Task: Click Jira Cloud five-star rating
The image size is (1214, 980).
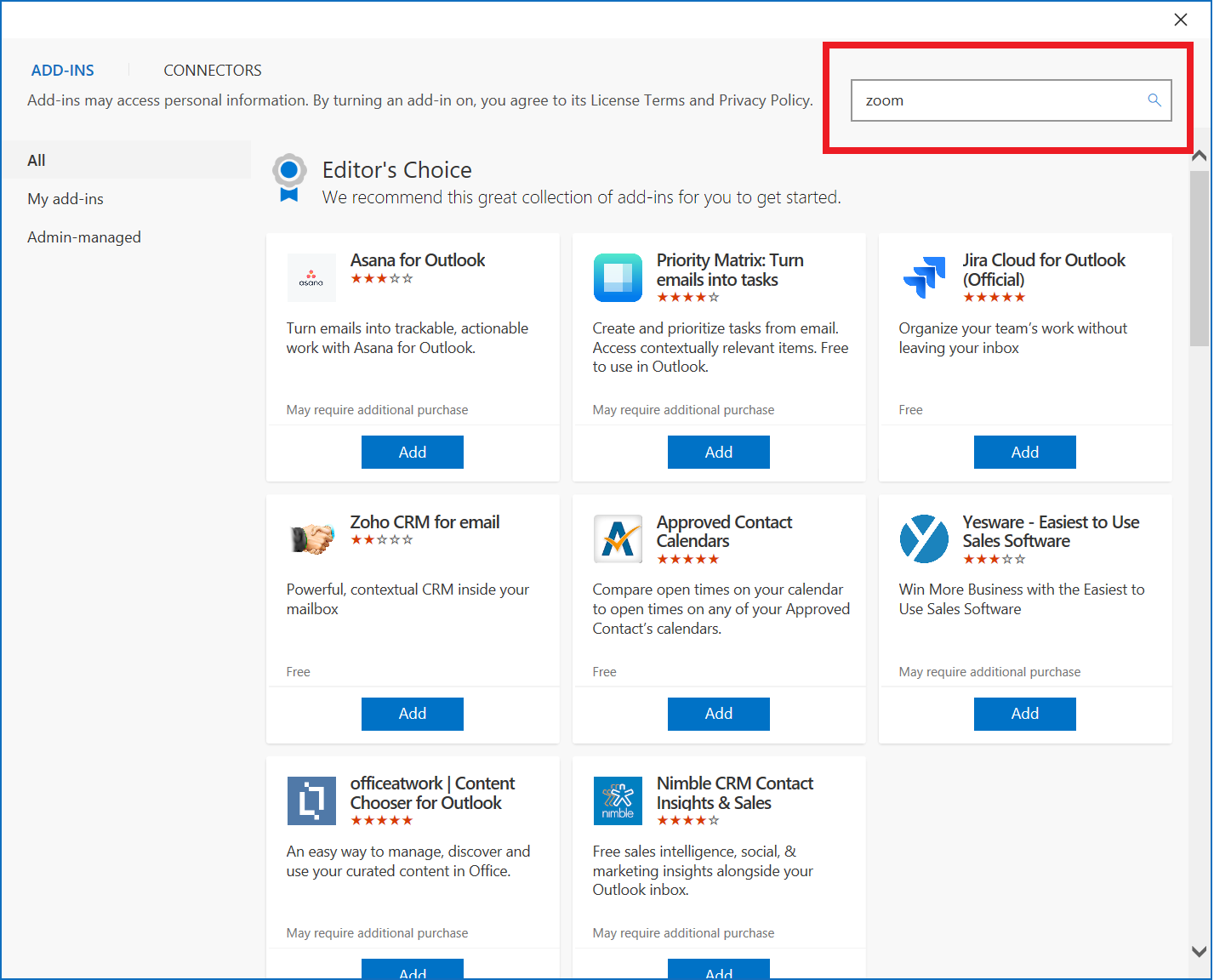Action: point(995,298)
